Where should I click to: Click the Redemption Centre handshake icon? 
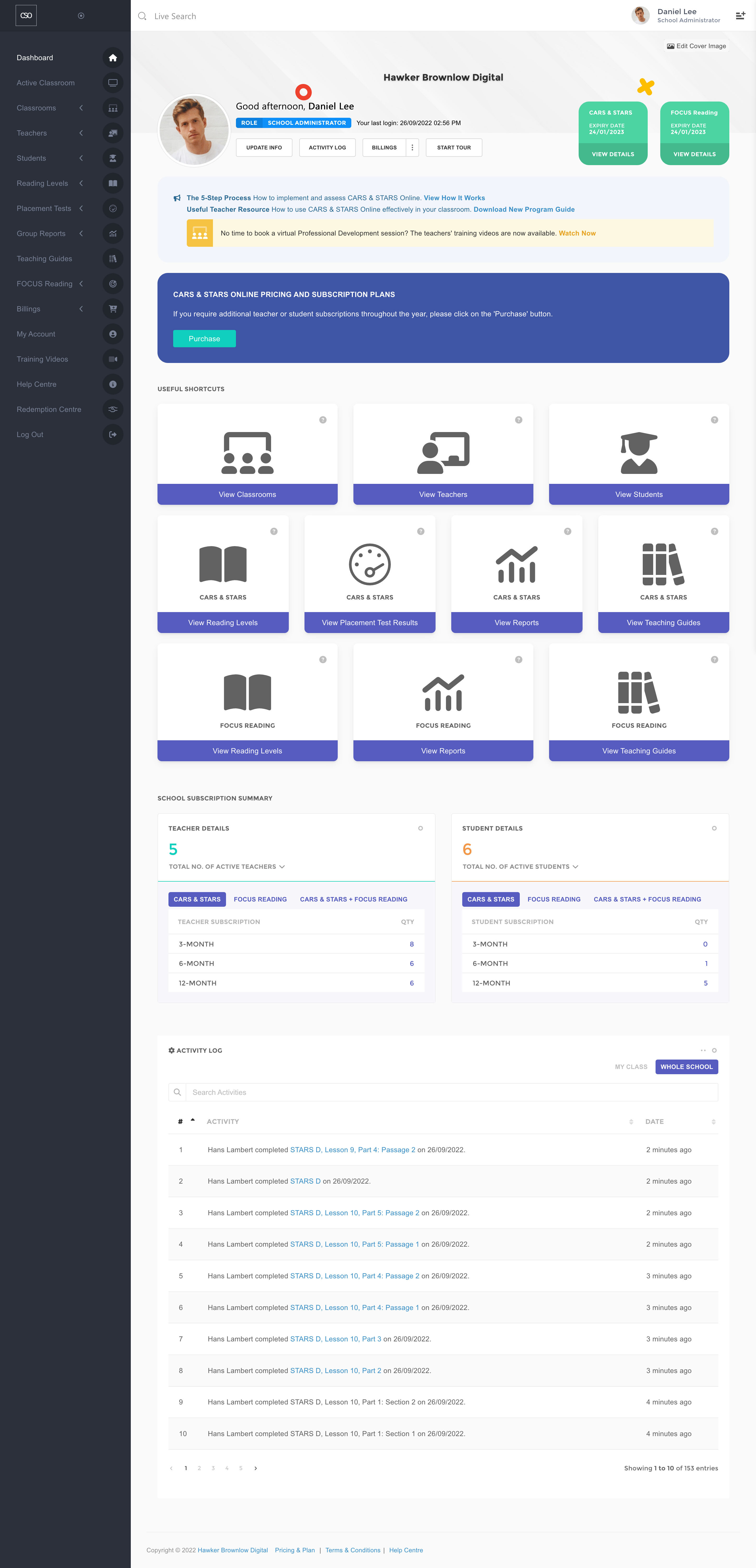click(112, 409)
